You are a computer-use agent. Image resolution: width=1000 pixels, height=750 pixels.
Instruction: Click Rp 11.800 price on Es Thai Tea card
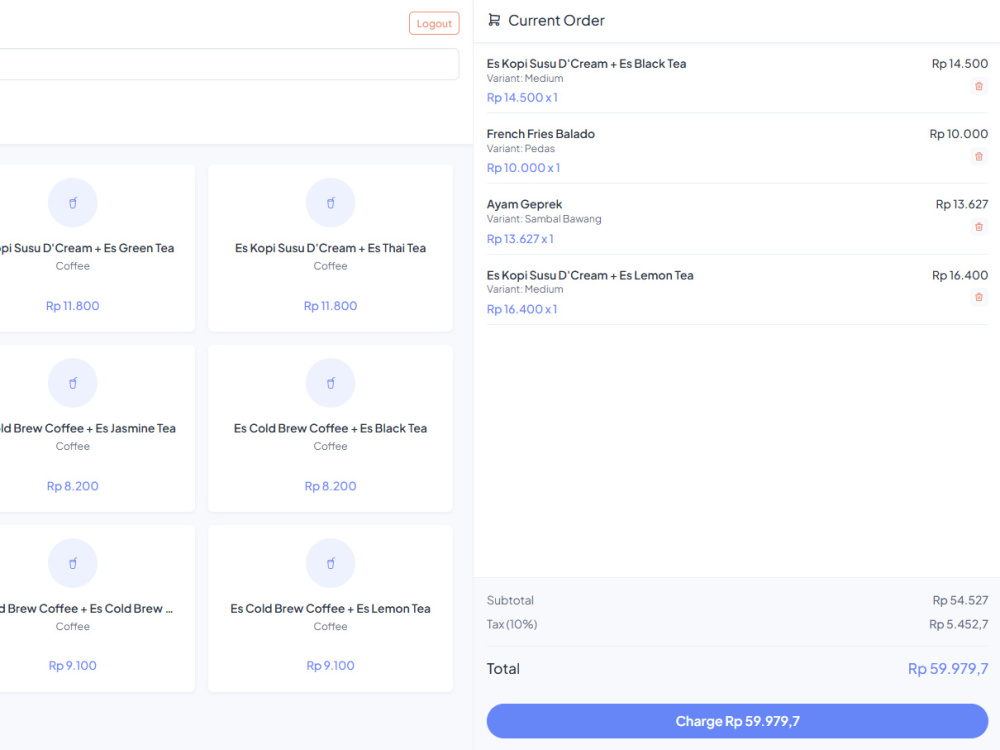(330, 306)
